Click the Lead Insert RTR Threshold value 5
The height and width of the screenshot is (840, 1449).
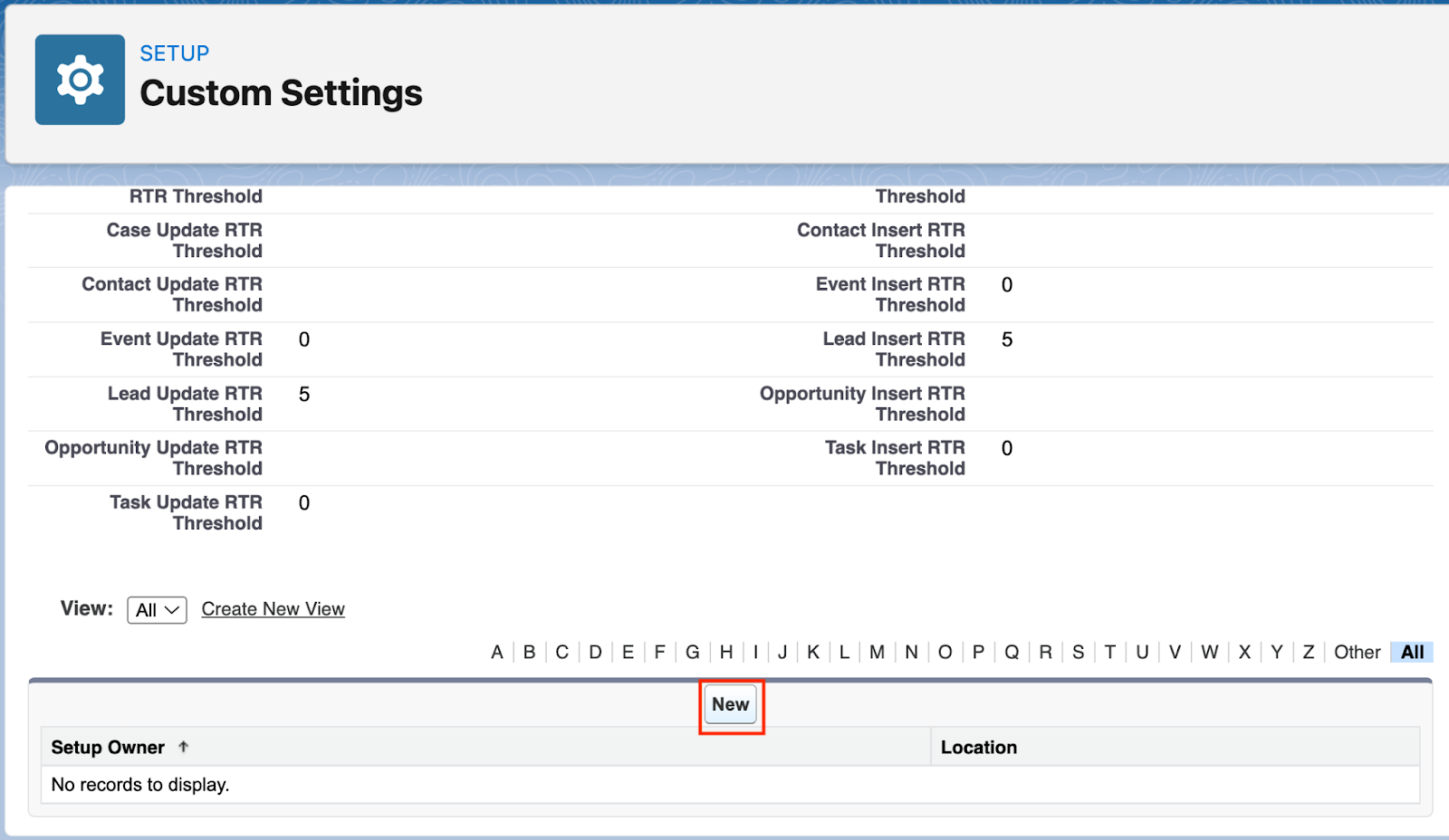coord(1007,339)
